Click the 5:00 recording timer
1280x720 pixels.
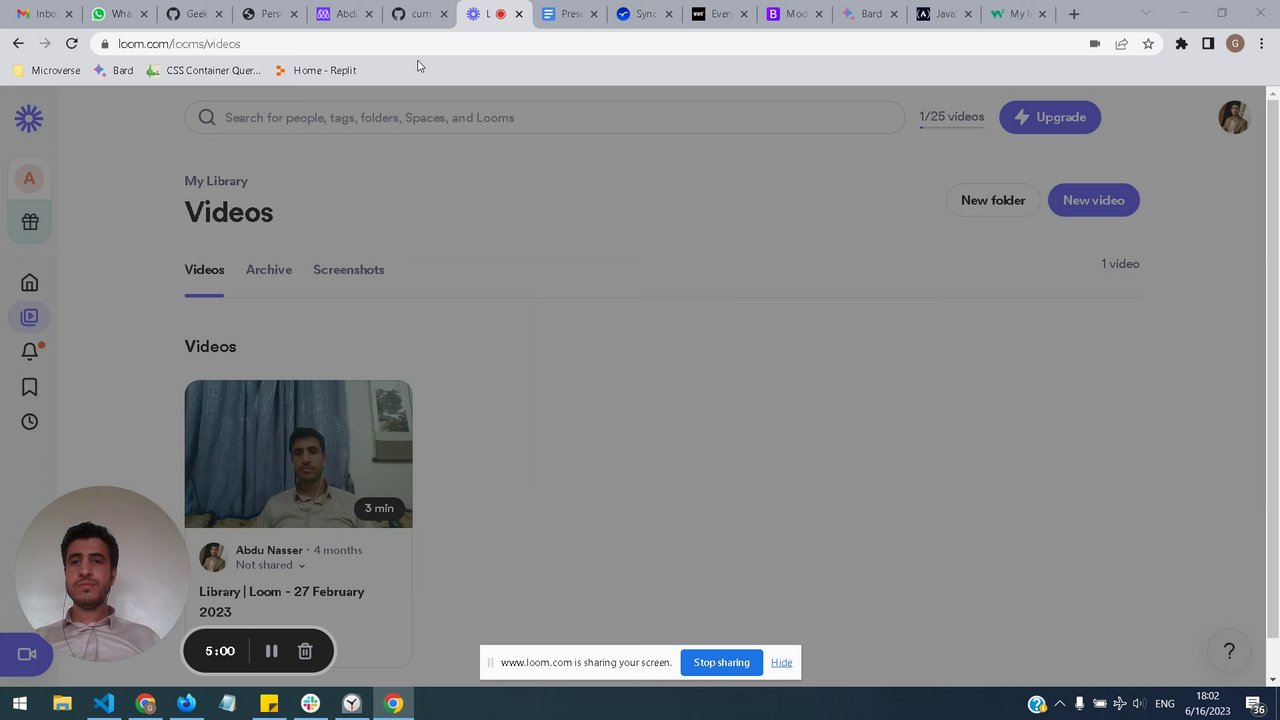tap(220, 651)
